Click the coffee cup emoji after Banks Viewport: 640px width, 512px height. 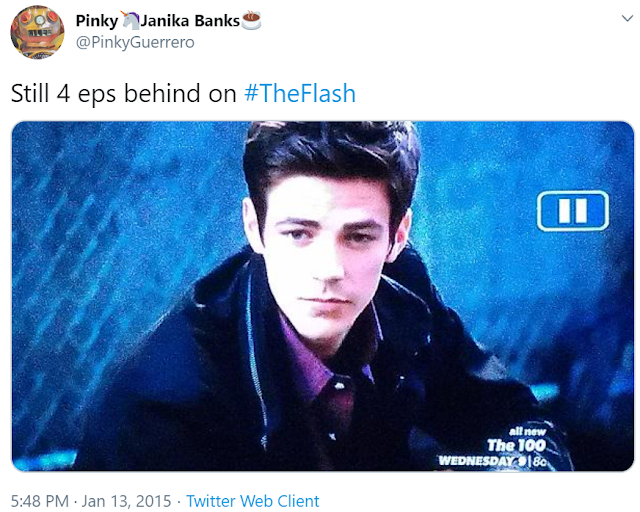(251, 20)
